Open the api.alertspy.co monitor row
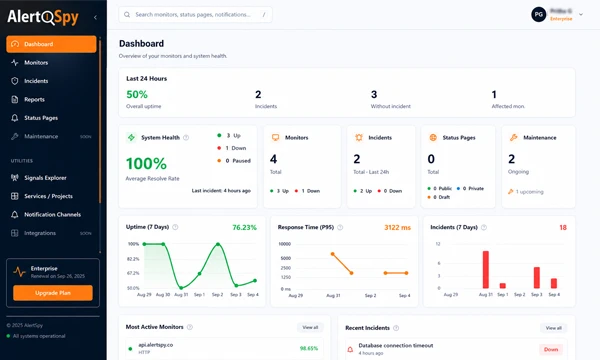Image resolution: width=600 pixels, height=360 pixels. (x=225, y=348)
